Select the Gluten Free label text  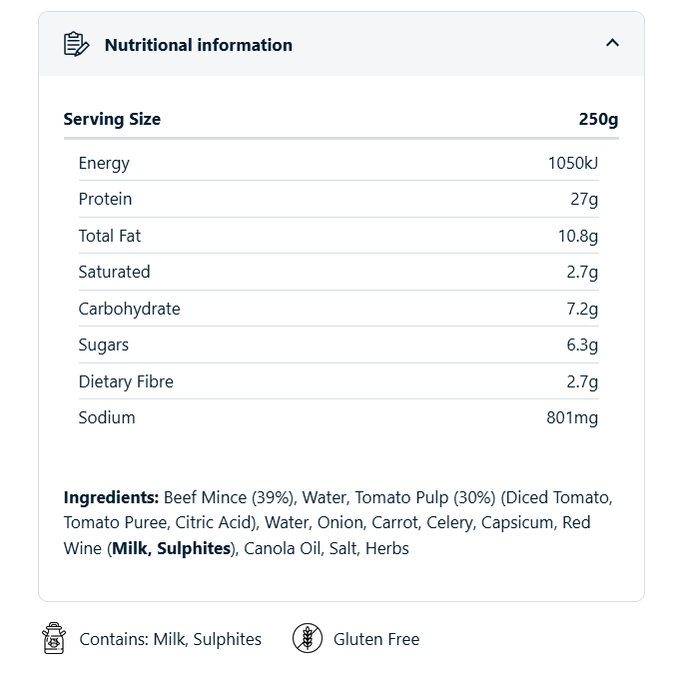tap(376, 639)
